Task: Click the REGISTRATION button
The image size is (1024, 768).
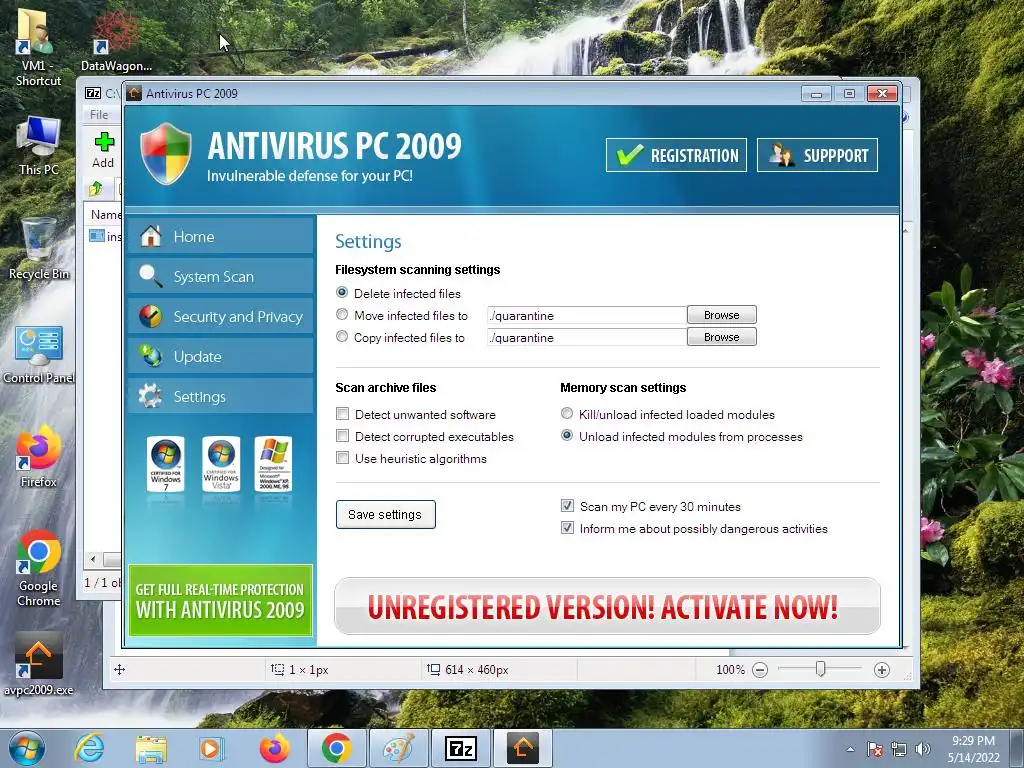Action: pos(676,155)
